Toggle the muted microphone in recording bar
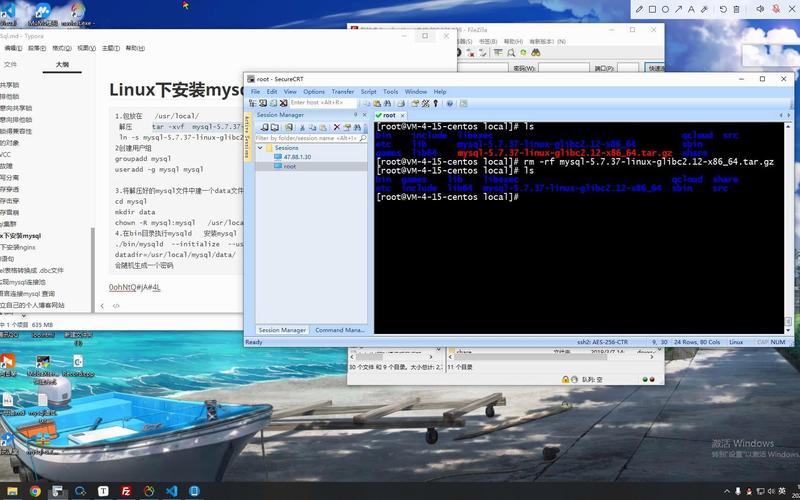 (x=776, y=9)
